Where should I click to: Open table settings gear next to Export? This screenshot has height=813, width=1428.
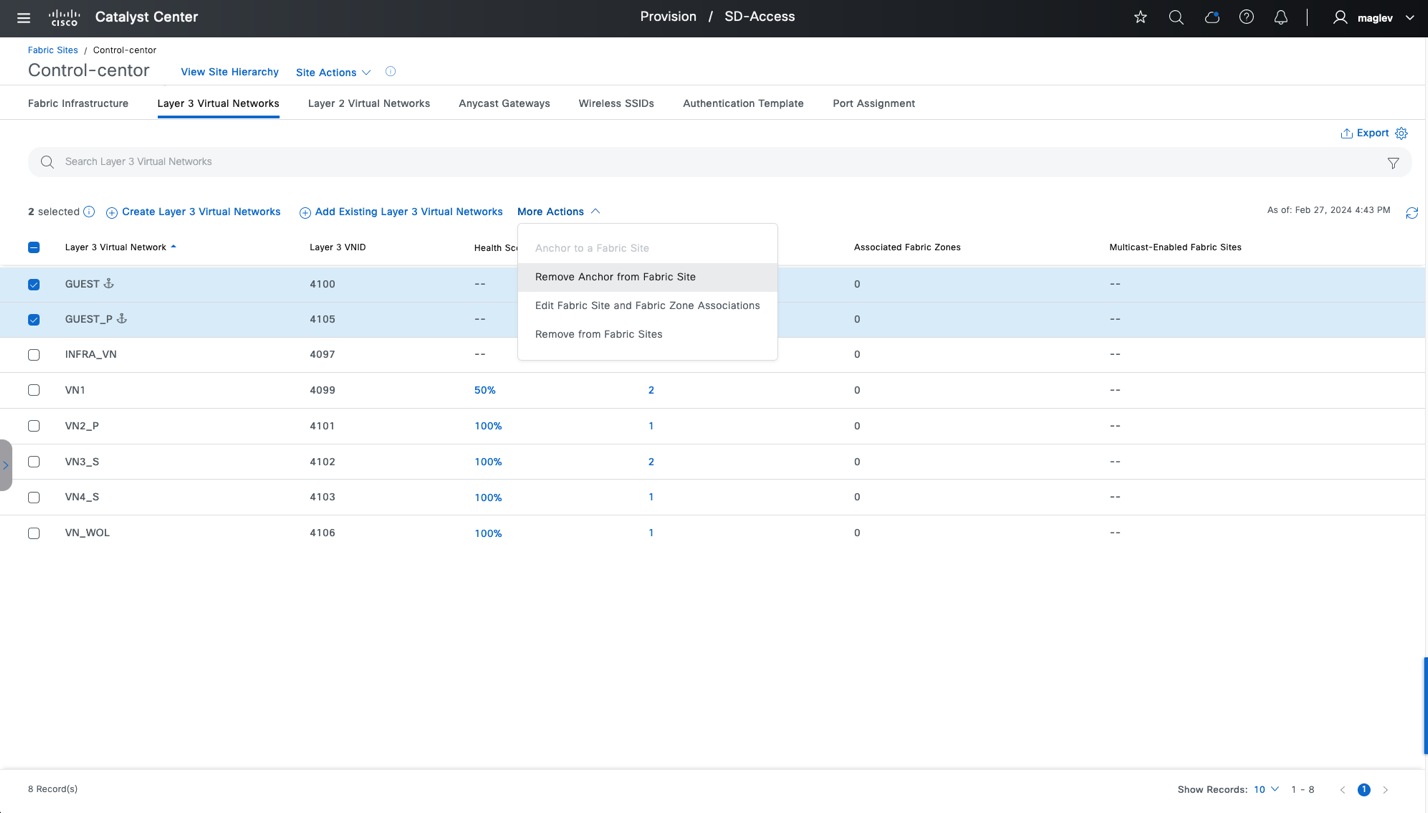click(1401, 134)
